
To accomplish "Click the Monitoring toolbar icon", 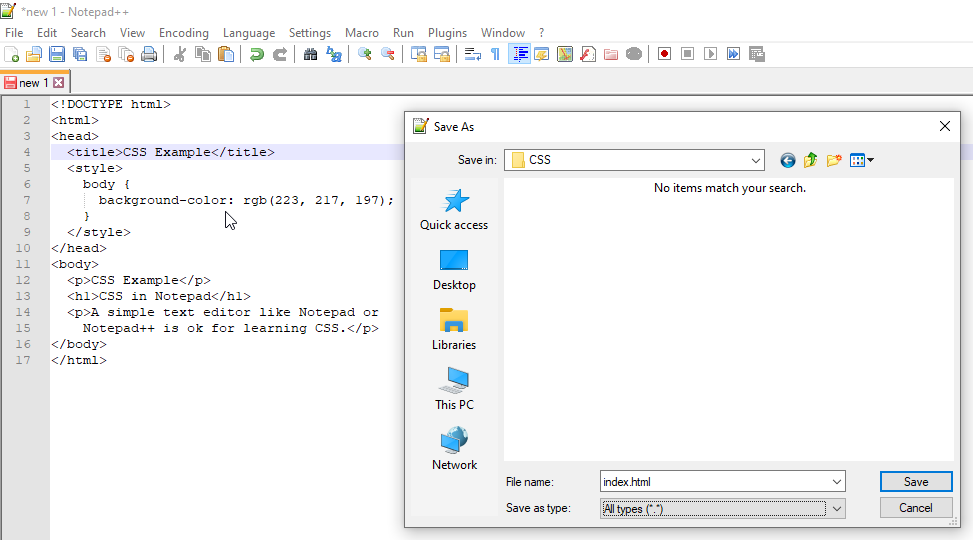I will [x=634, y=55].
